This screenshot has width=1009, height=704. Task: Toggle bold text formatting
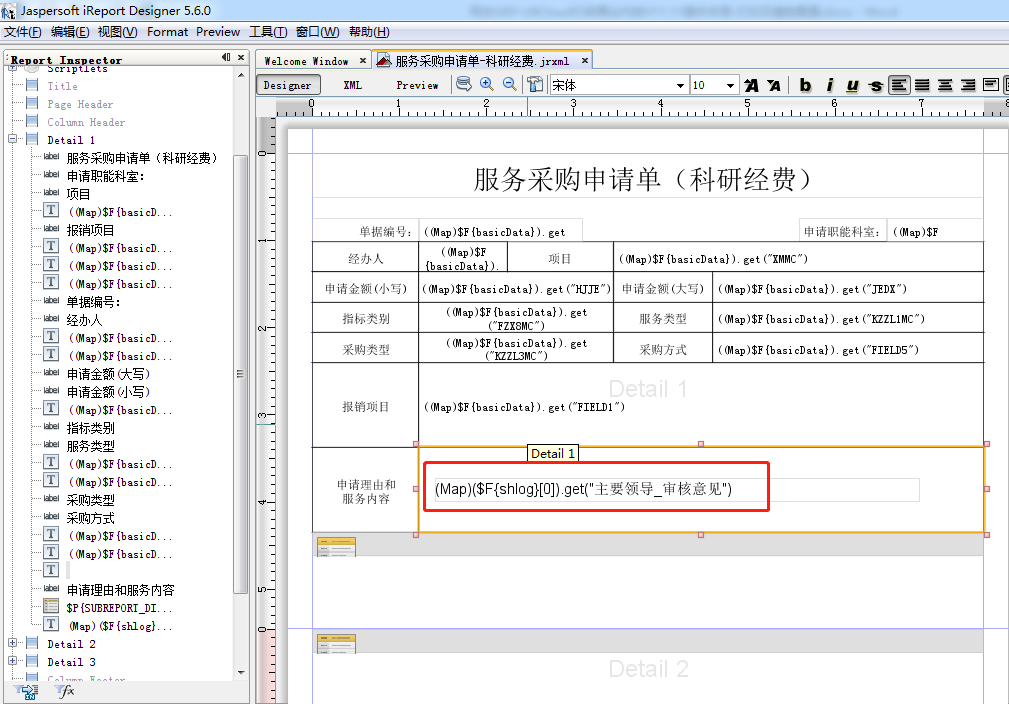[x=805, y=85]
